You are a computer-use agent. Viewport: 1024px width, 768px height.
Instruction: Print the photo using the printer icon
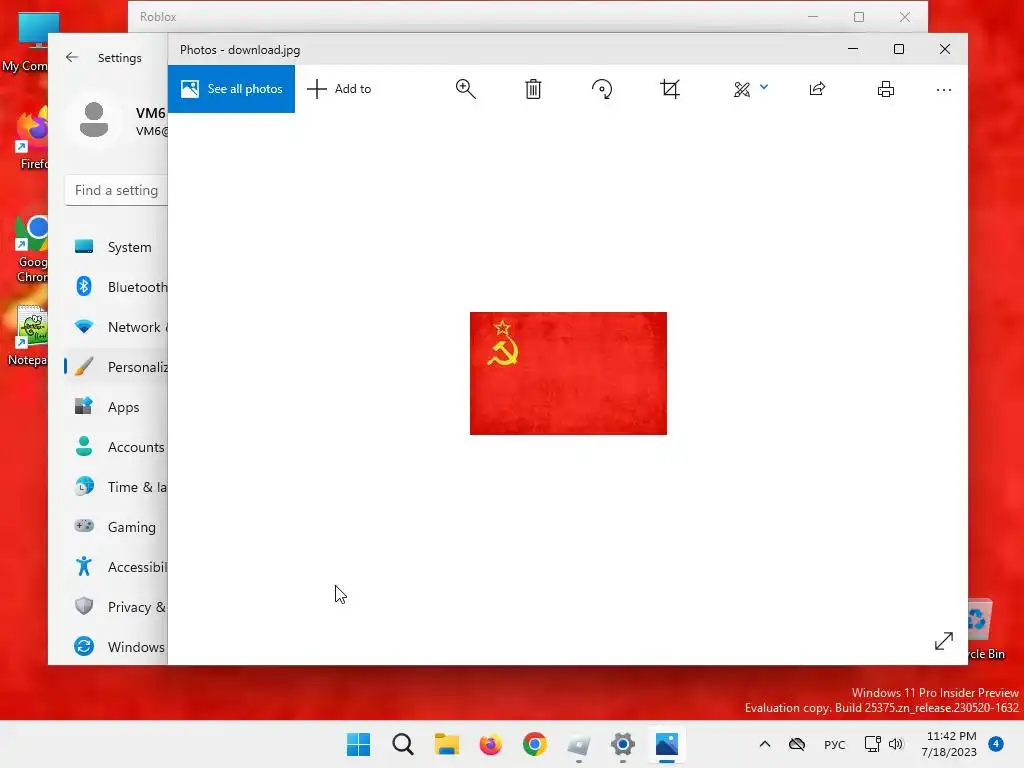coord(886,89)
